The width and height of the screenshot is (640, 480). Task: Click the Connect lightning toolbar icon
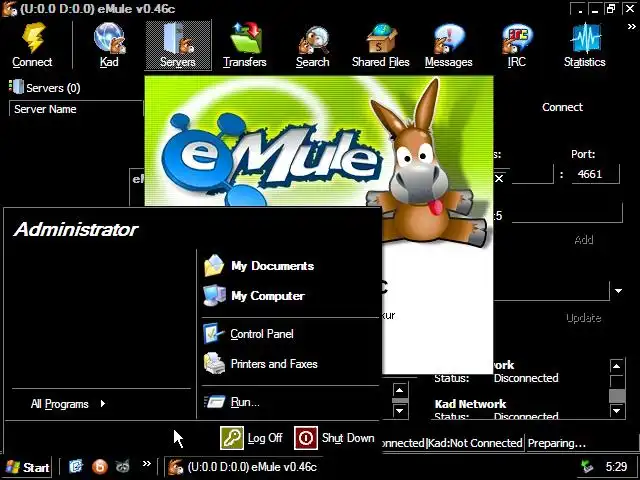click(x=32, y=45)
